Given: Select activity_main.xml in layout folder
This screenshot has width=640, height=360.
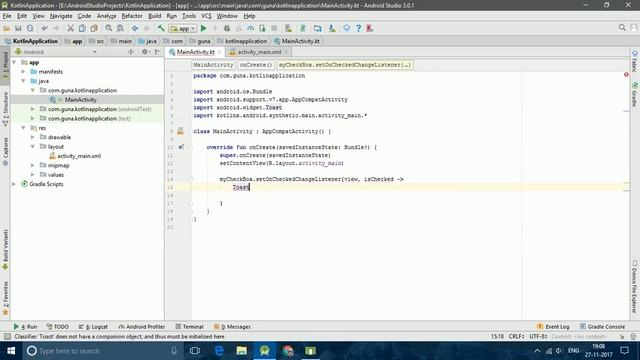Looking at the screenshot, I should tap(79, 156).
